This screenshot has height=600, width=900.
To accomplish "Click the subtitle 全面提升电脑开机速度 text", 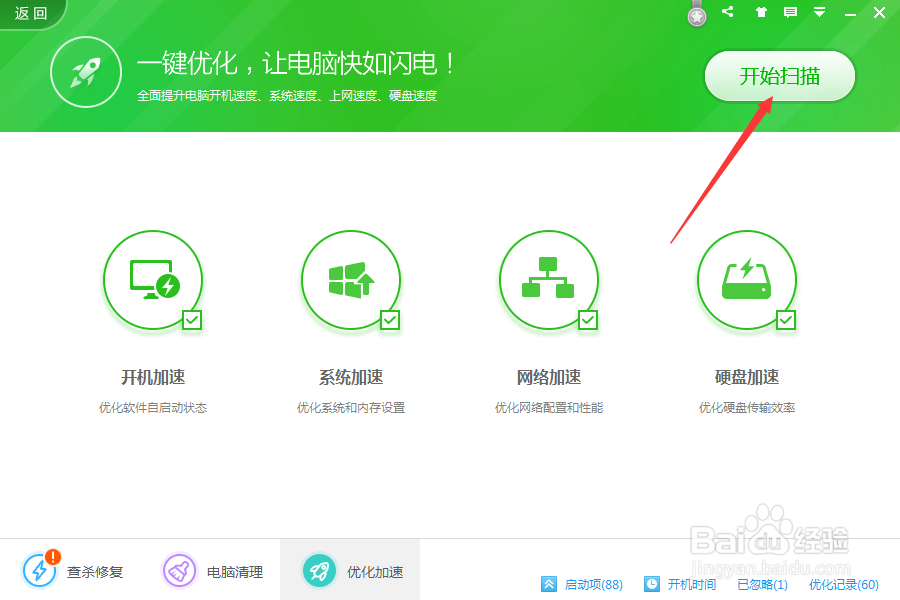I will coord(287,95).
